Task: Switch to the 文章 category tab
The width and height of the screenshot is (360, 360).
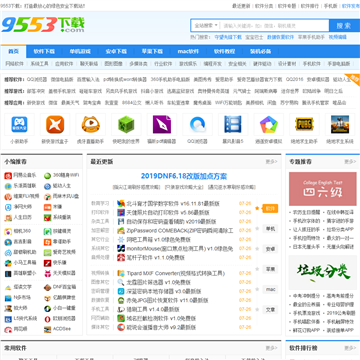Action: point(270,310)
